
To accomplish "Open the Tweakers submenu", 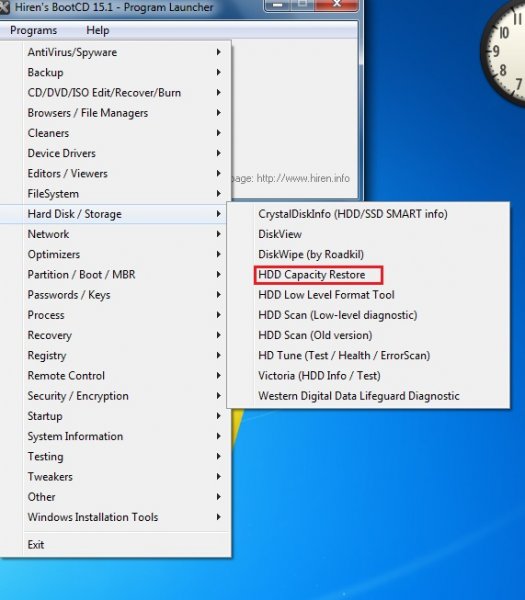I will 115,477.
